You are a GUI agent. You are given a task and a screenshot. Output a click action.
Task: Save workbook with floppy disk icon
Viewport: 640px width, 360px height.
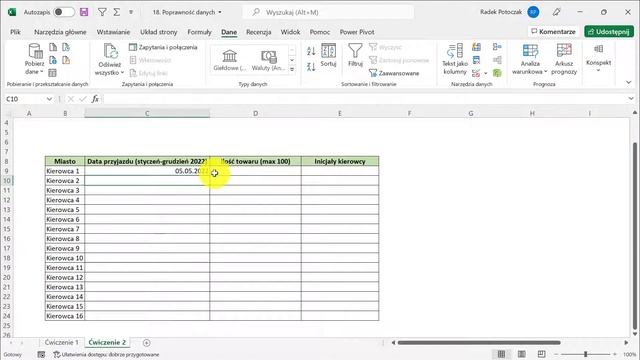coord(84,12)
